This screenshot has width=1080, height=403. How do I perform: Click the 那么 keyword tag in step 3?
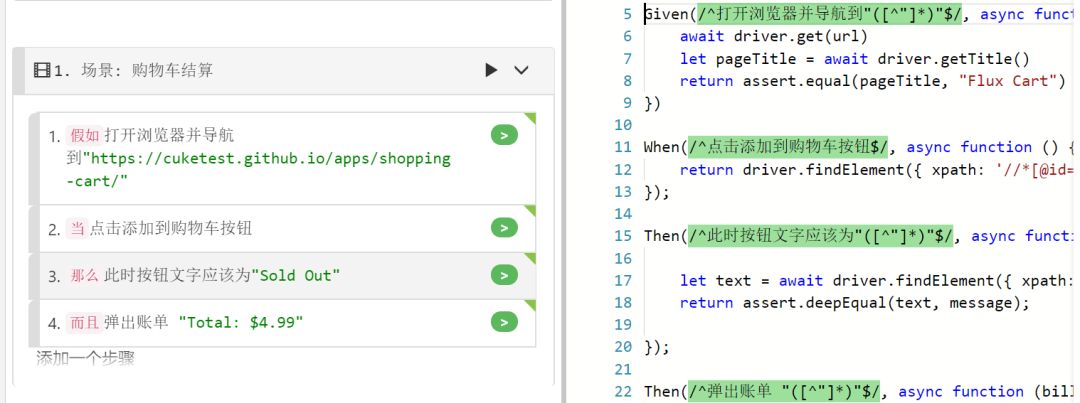[84, 275]
